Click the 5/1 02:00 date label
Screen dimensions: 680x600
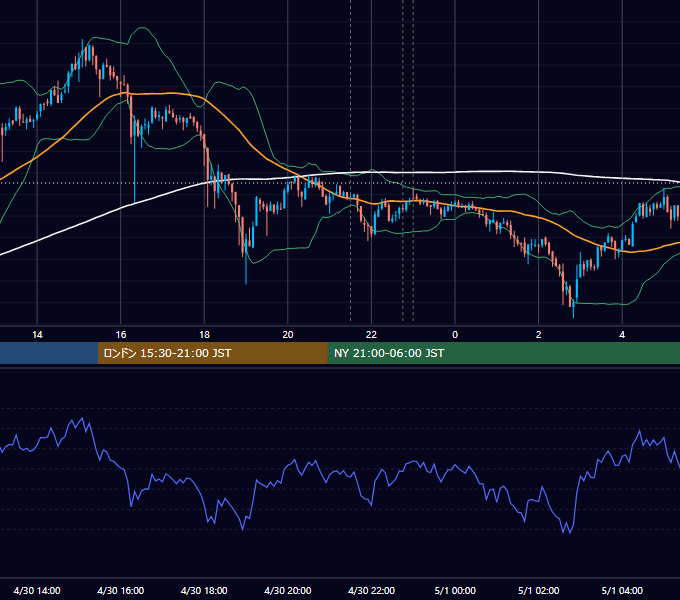click(539, 590)
